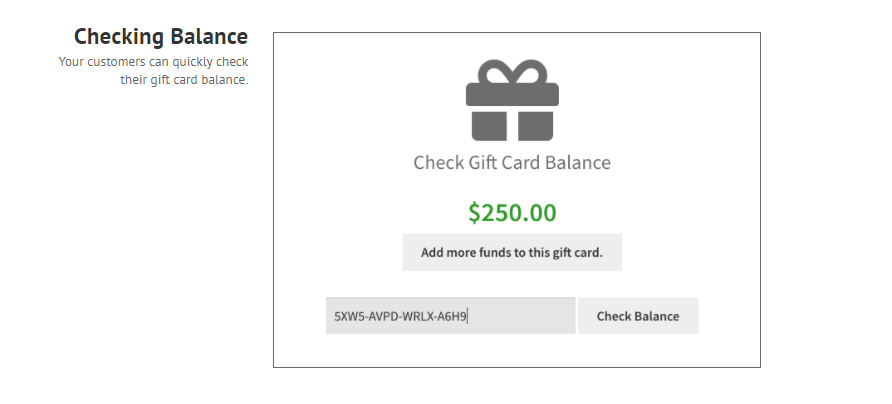Click the bow atop the gift icon
892x404 pixels.
(x=512, y=72)
